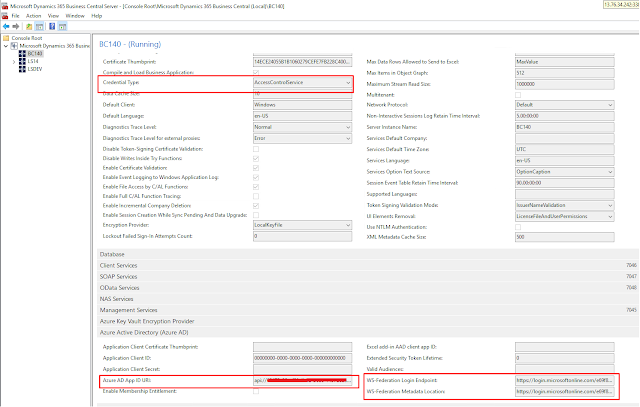
Task: Click the Certificate Thumbprint field
Action: pyautogui.click(x=302, y=62)
